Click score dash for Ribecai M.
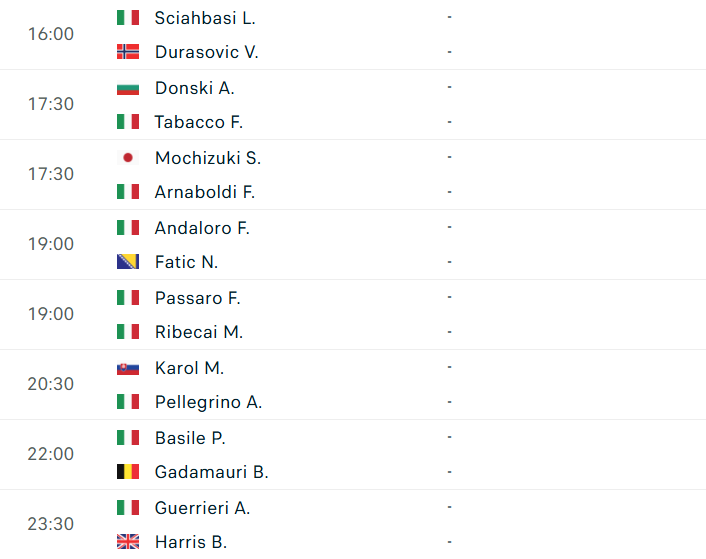Viewport: 706px width, 559px height. pyautogui.click(x=450, y=331)
